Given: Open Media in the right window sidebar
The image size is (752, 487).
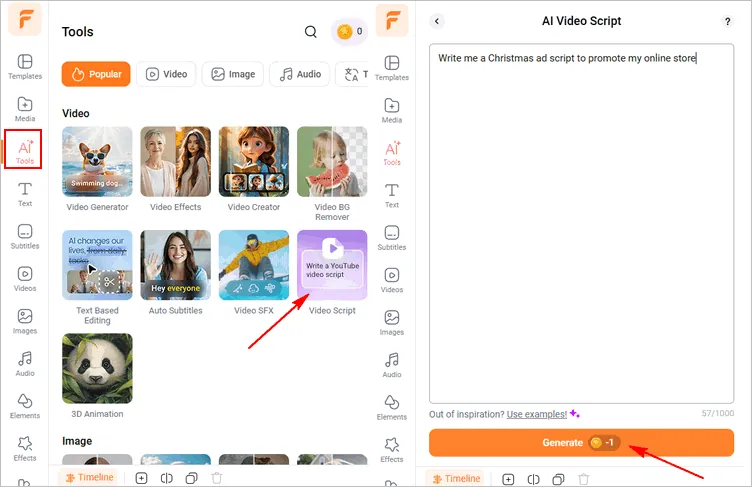Looking at the screenshot, I should [392, 111].
